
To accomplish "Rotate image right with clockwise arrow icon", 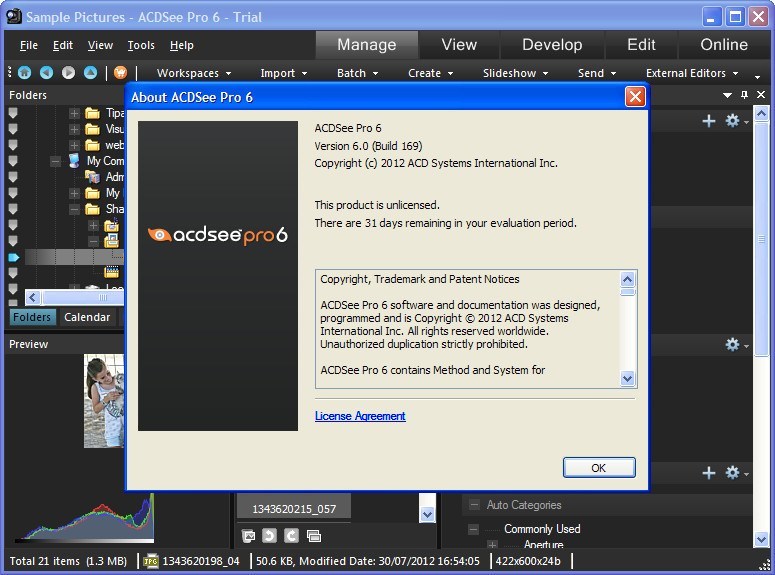I will click(x=292, y=535).
